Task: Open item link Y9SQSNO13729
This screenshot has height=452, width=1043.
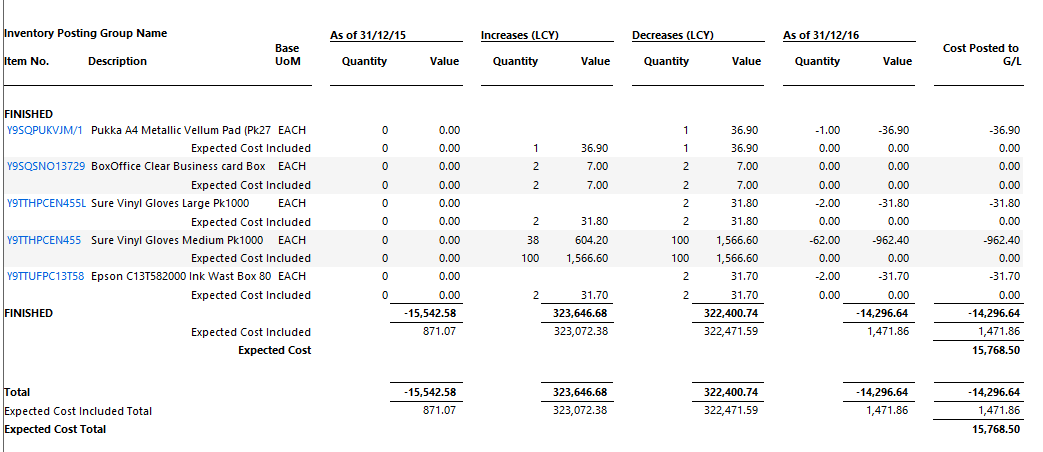Action: coord(46,166)
